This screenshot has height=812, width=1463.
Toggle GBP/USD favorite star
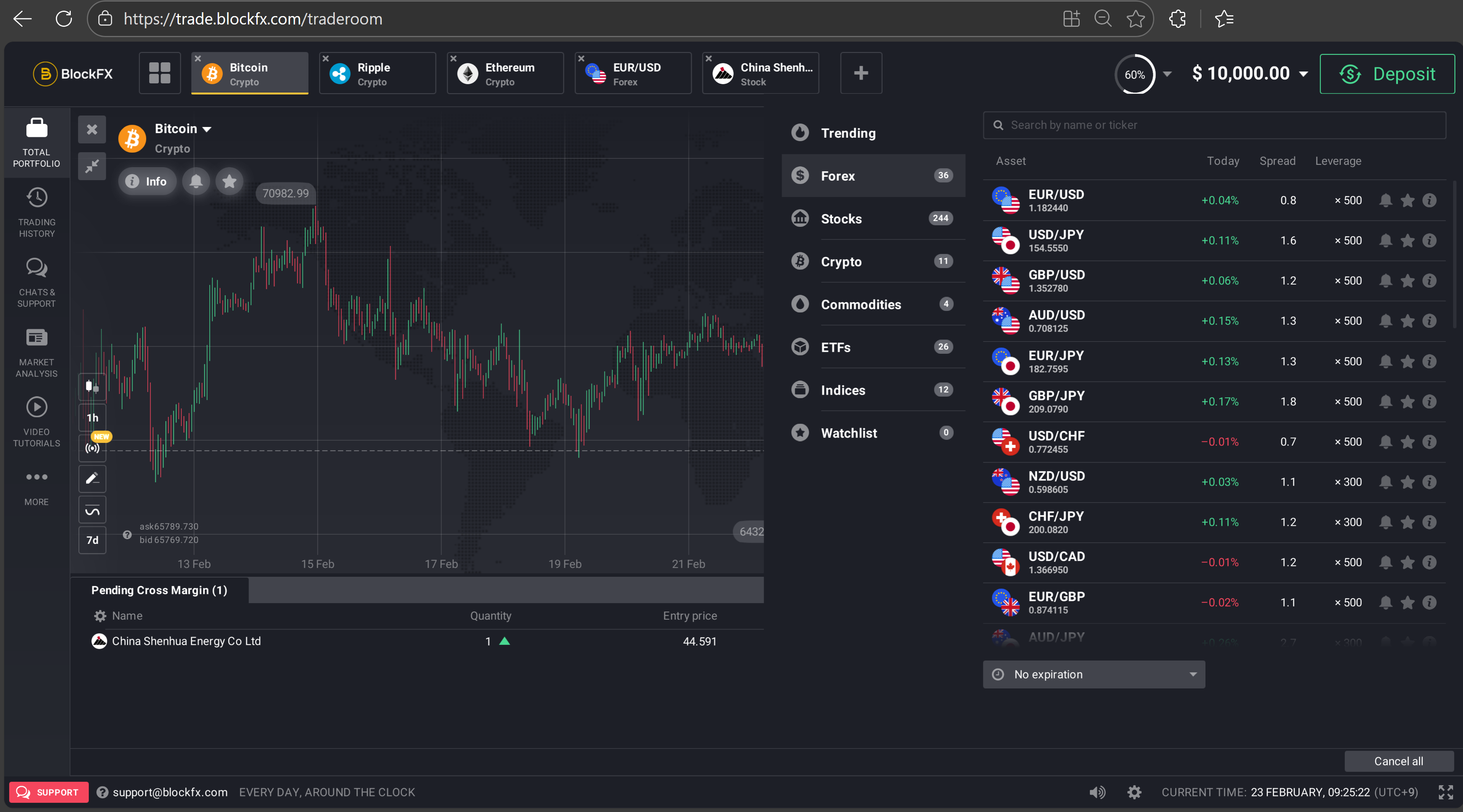click(x=1408, y=280)
